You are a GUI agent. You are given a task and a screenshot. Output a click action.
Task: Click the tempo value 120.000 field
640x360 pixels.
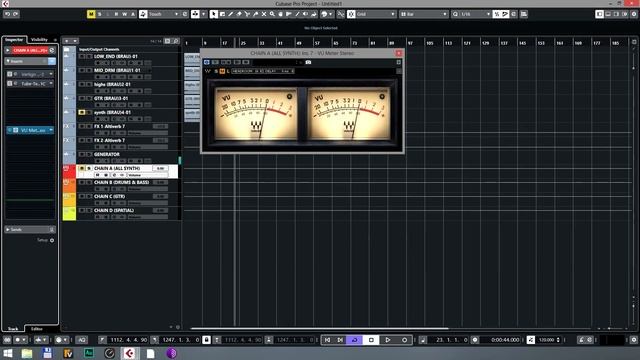coord(547,340)
